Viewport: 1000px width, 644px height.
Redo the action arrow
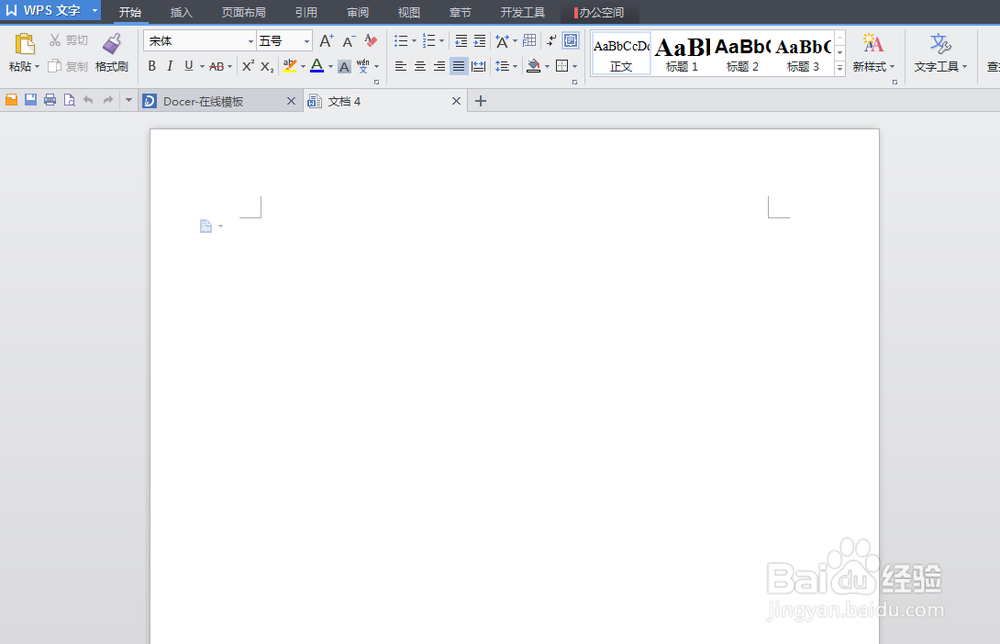point(108,99)
